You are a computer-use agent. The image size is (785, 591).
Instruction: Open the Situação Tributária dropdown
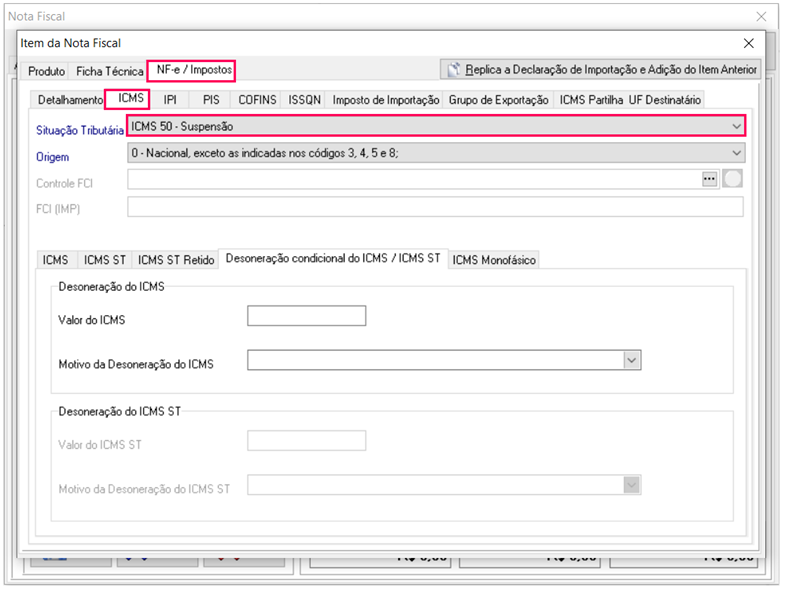[736, 126]
